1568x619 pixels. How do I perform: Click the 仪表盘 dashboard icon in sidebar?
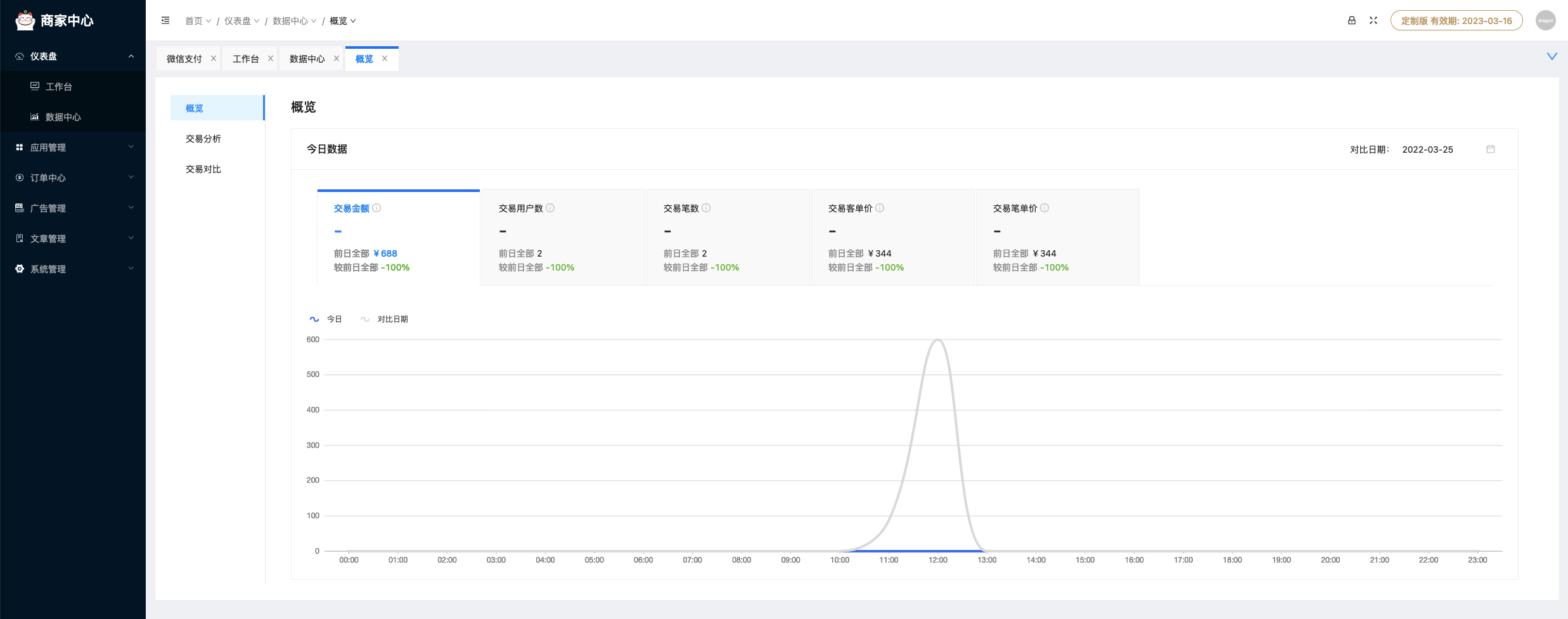click(x=20, y=56)
